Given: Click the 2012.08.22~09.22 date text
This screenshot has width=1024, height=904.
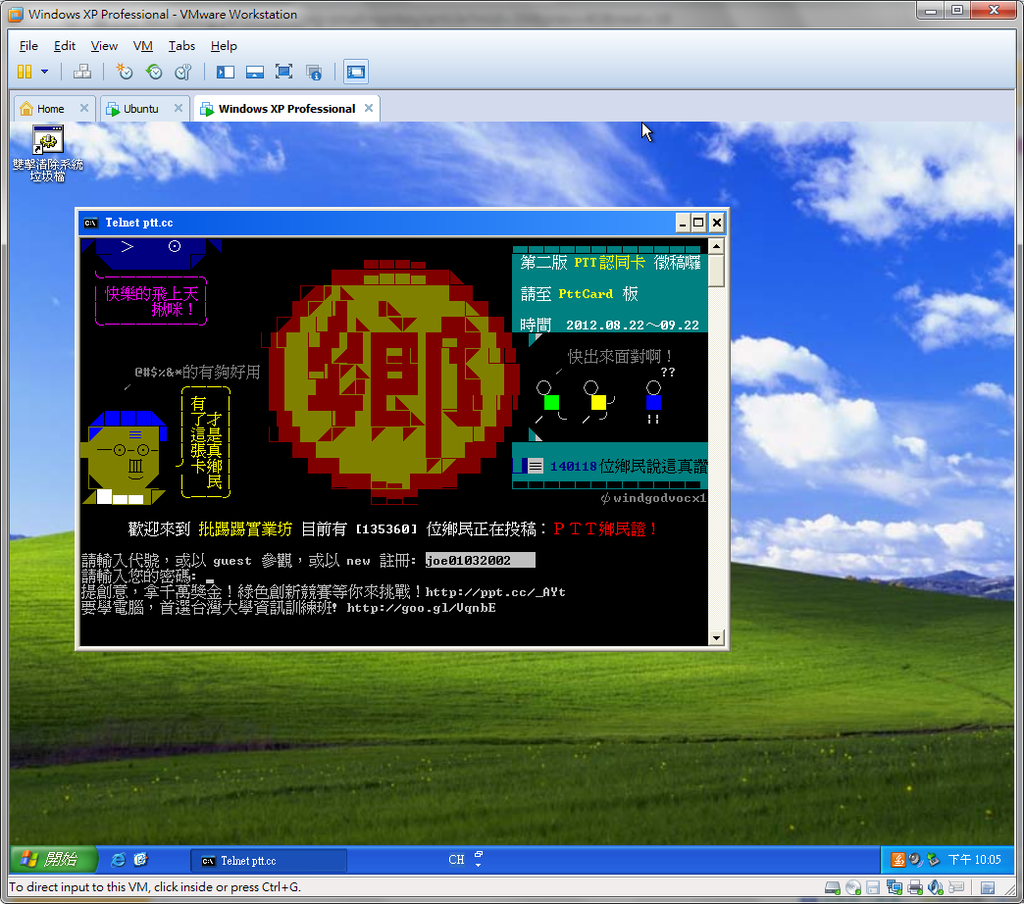Looking at the screenshot, I should coord(632,325).
